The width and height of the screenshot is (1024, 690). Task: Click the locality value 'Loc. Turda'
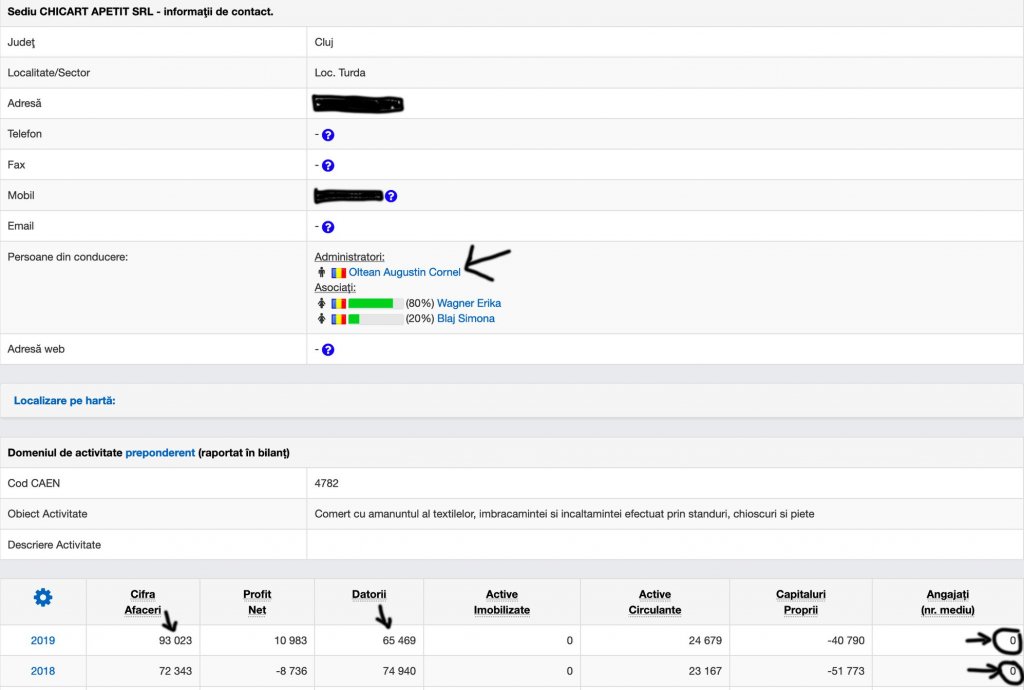tap(340, 72)
